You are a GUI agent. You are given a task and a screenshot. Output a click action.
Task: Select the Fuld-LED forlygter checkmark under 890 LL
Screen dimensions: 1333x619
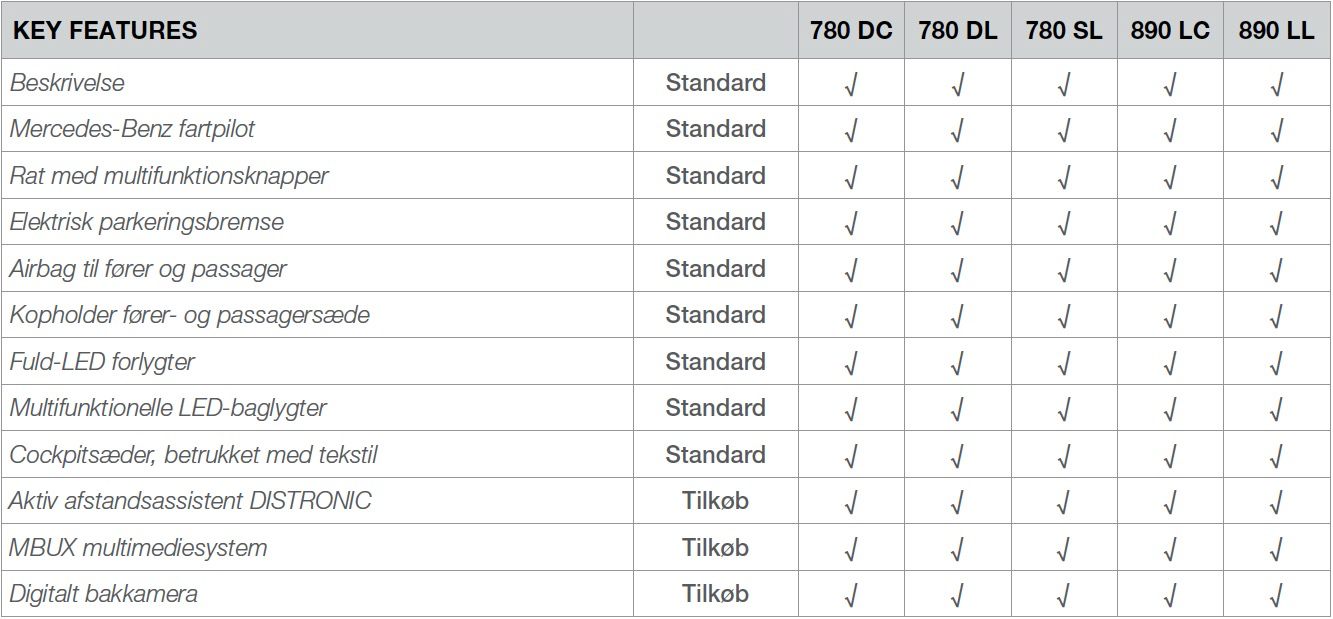[1276, 363]
